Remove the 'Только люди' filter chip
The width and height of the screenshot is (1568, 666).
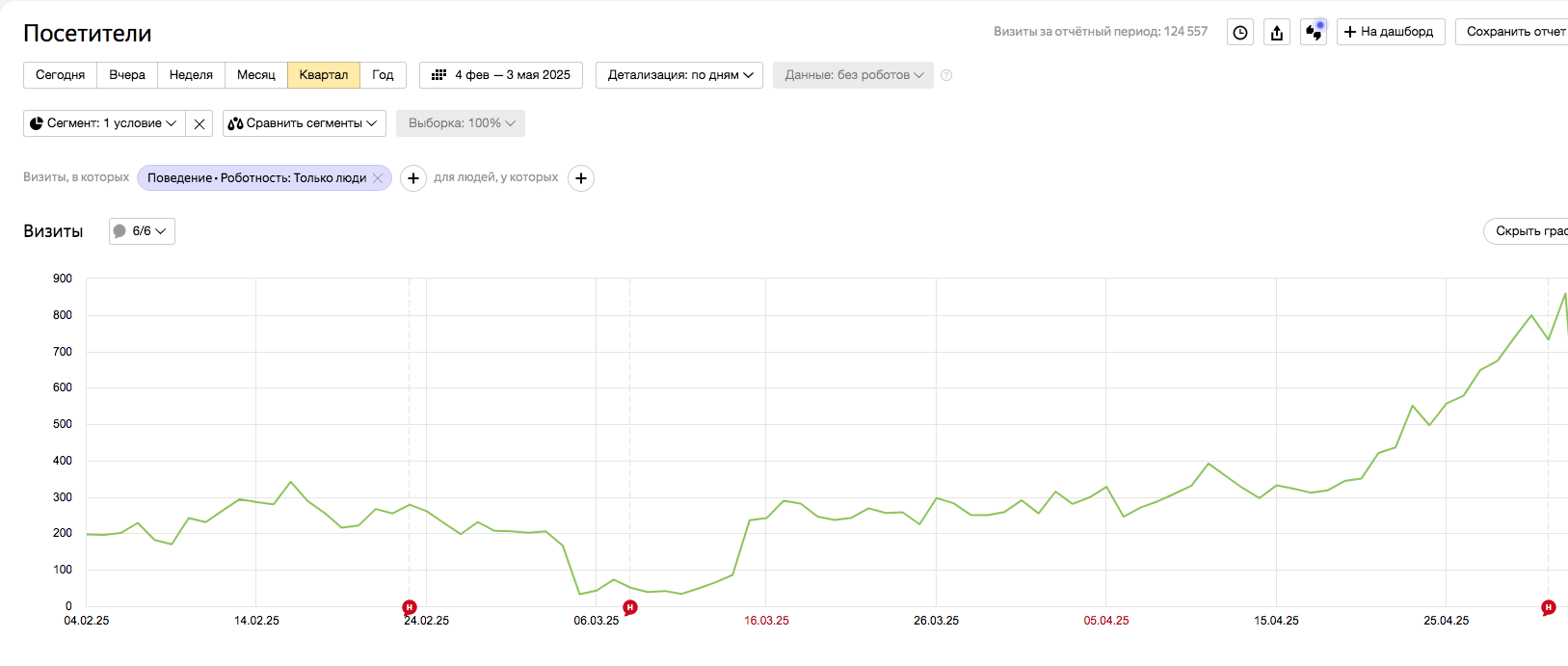pos(378,178)
